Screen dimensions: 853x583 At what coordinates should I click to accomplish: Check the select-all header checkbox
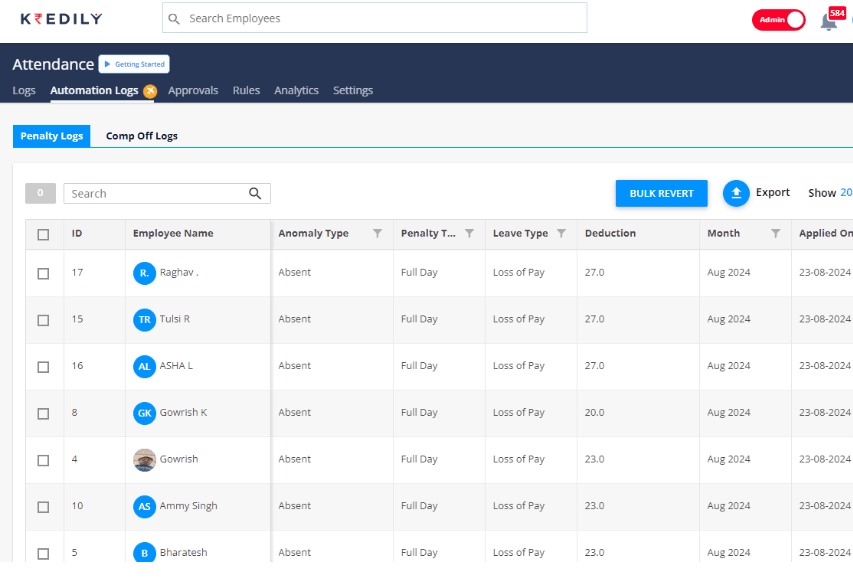pos(43,235)
